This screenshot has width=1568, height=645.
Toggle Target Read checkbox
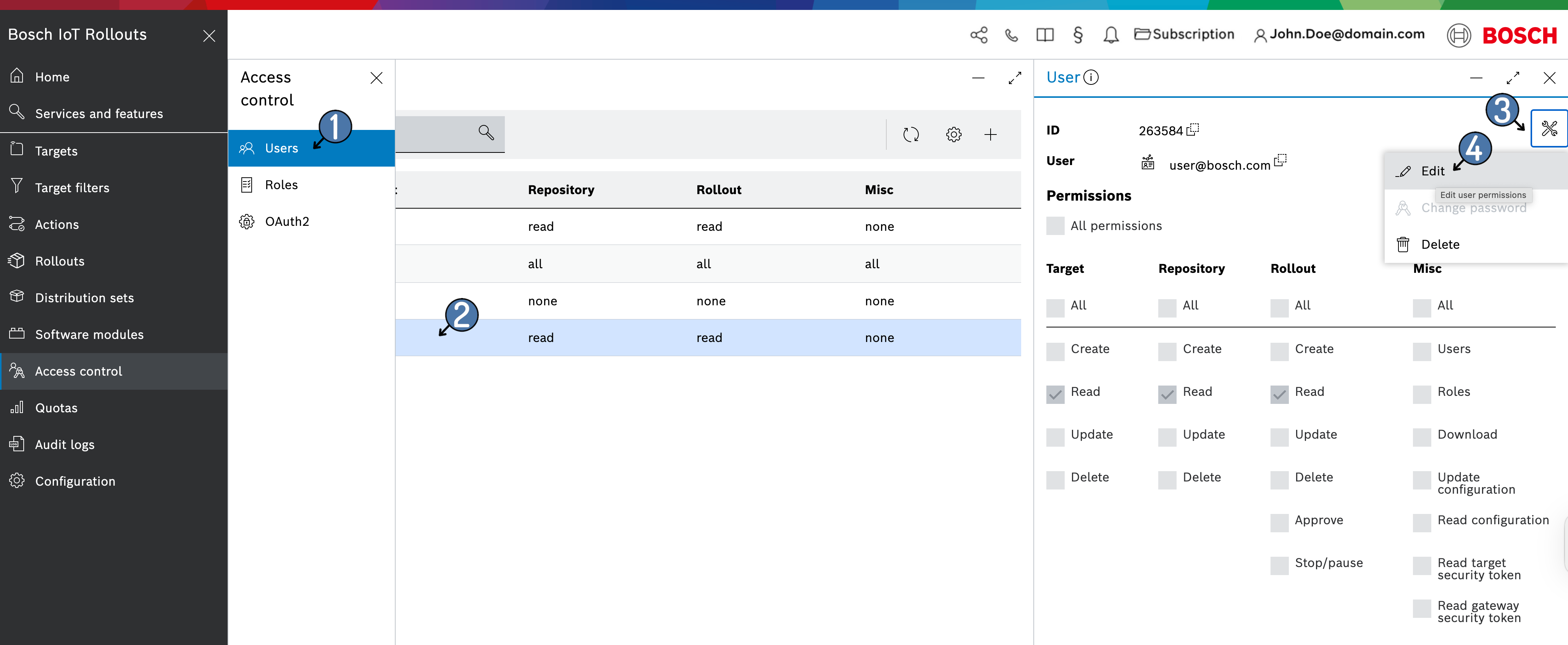1055,394
